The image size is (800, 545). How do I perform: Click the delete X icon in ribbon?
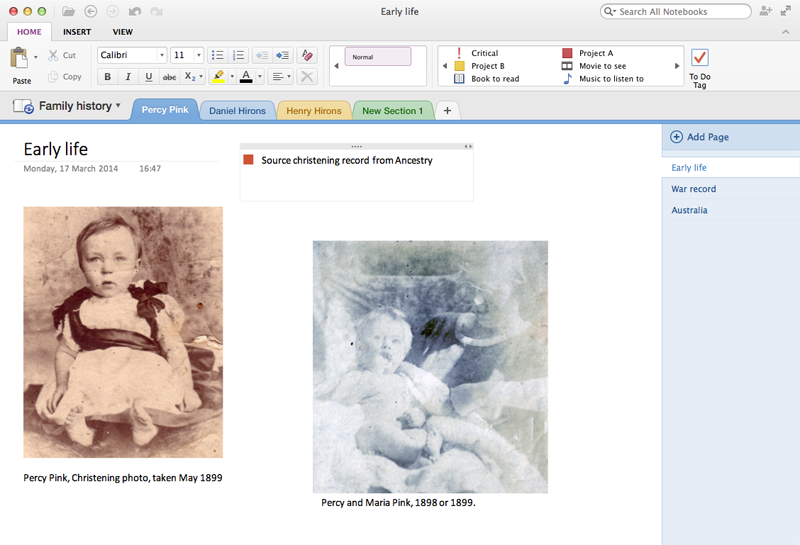tap(307, 77)
